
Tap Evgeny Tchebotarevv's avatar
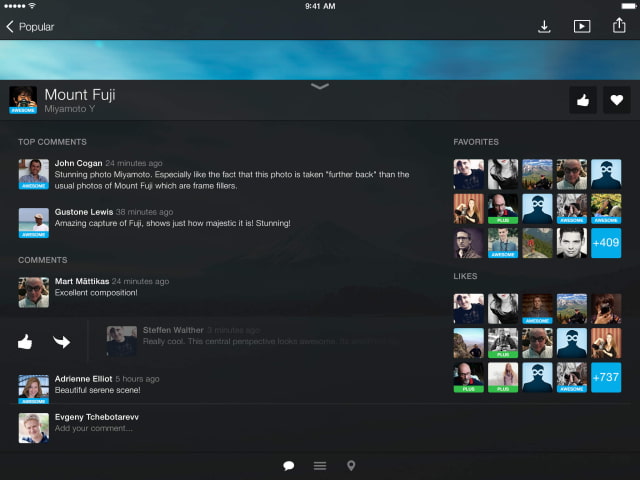(x=33, y=428)
